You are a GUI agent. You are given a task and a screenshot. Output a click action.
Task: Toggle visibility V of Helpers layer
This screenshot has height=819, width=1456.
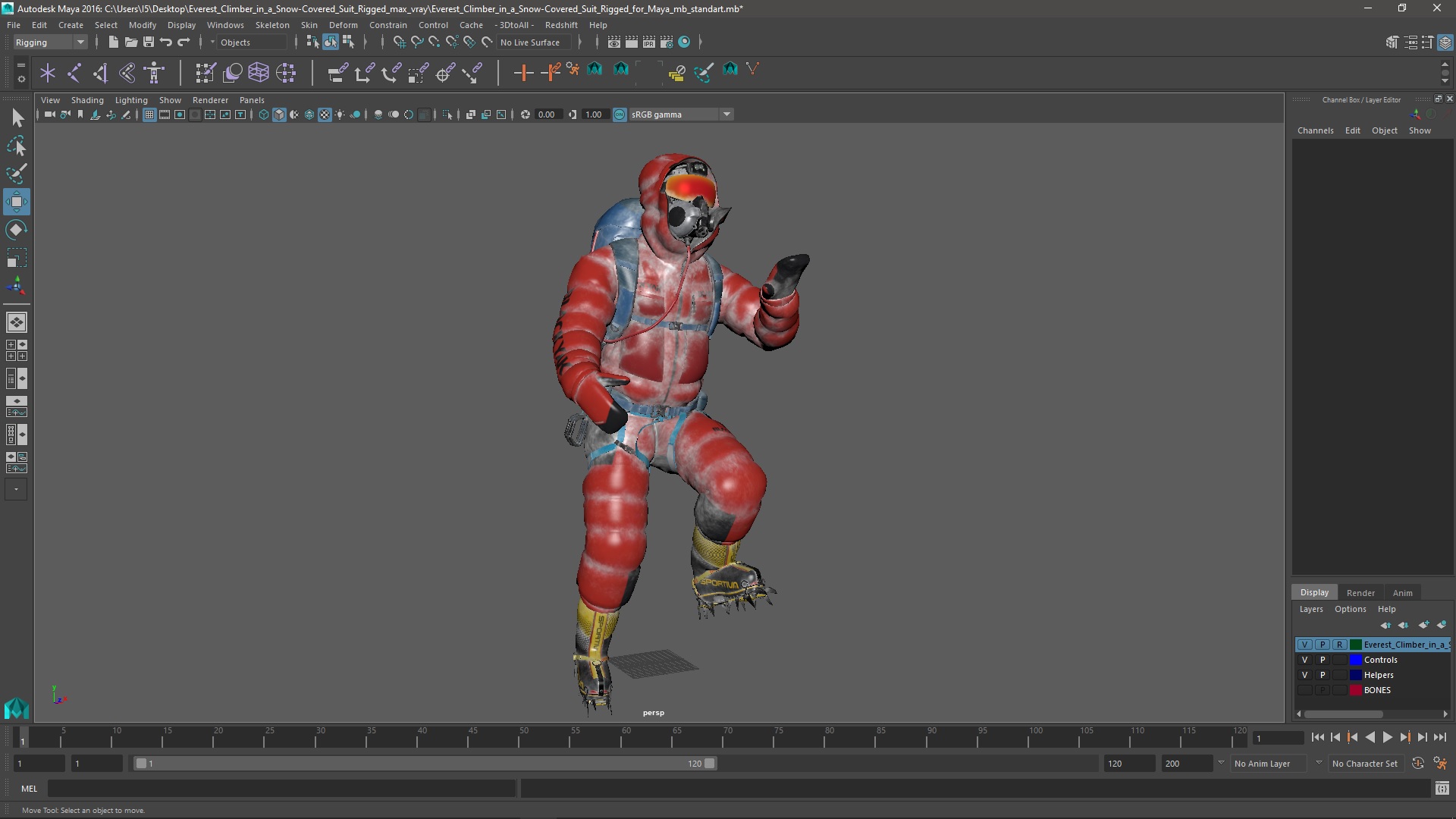(1304, 675)
